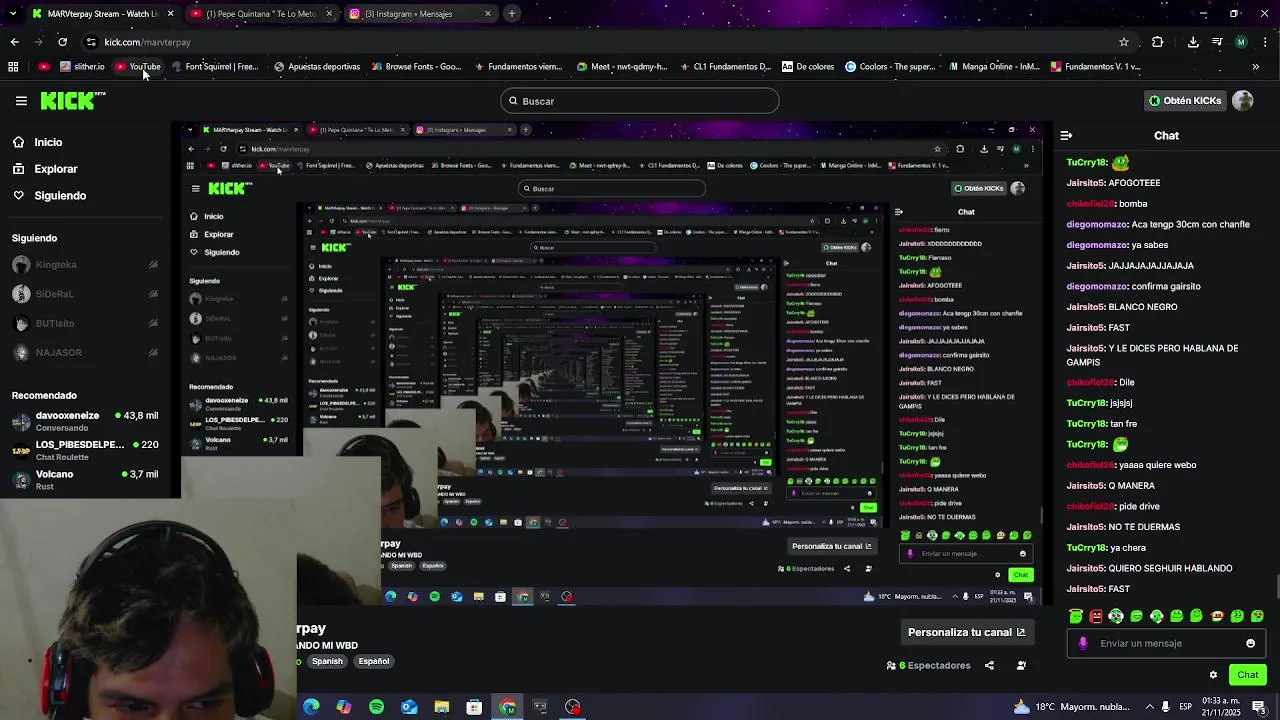Switch to Instagram Mensajes tab
Viewport: 1280px width, 720px height.
click(x=420, y=14)
